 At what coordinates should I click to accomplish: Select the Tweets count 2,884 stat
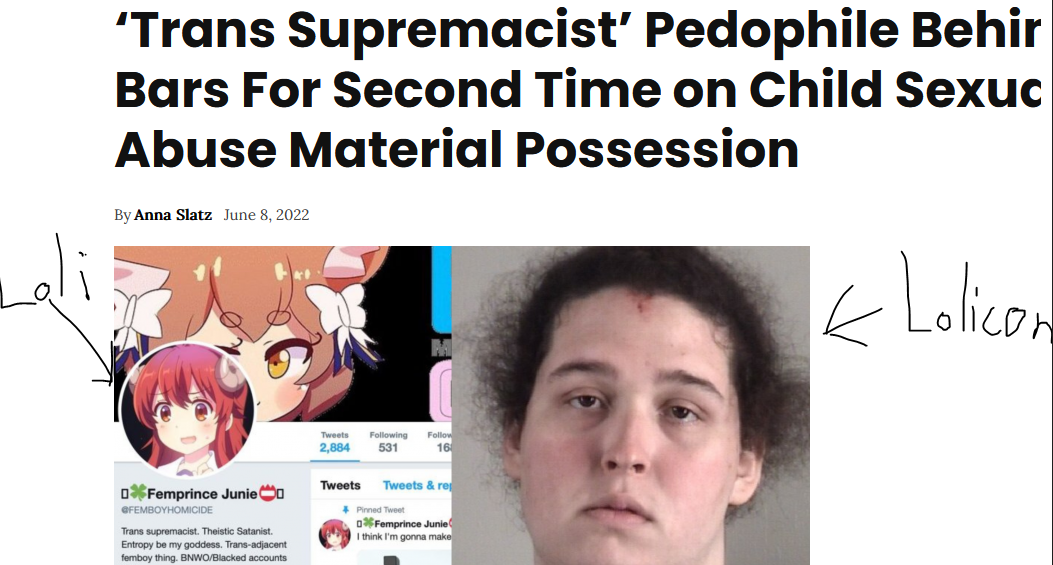pos(334,442)
